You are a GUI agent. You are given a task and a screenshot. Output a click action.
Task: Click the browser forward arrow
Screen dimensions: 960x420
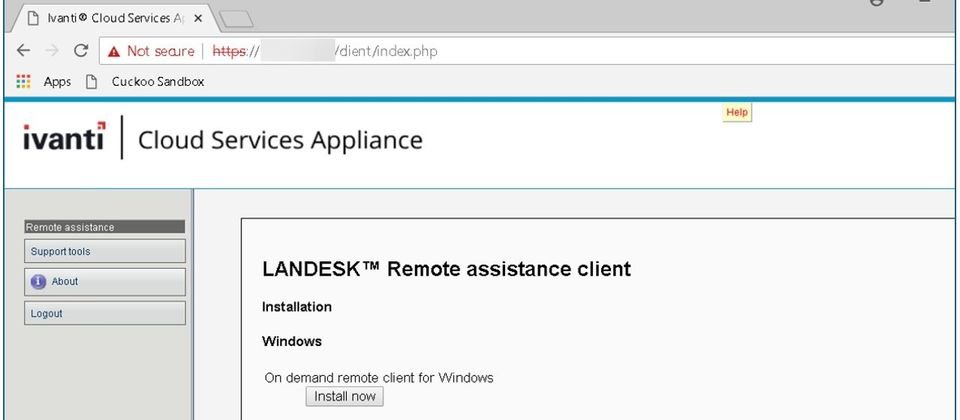[52, 51]
